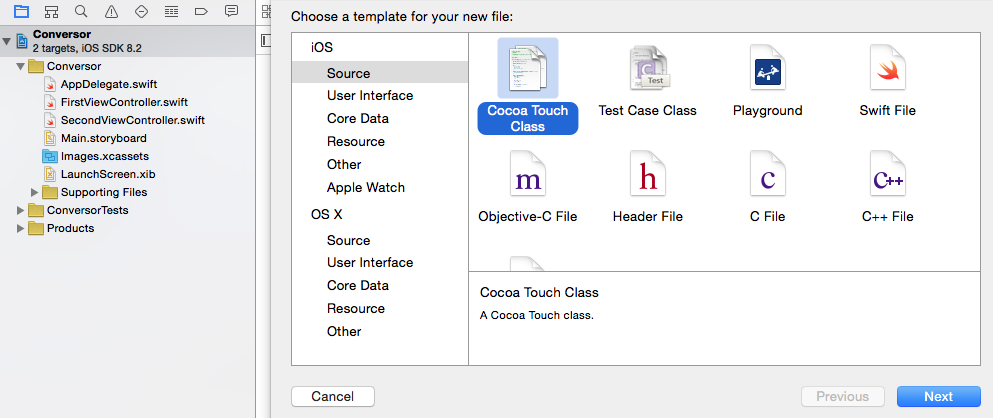The width and height of the screenshot is (993, 418).
Task: Click the 'A Cocoa Touch class.' description
Action: point(537,315)
